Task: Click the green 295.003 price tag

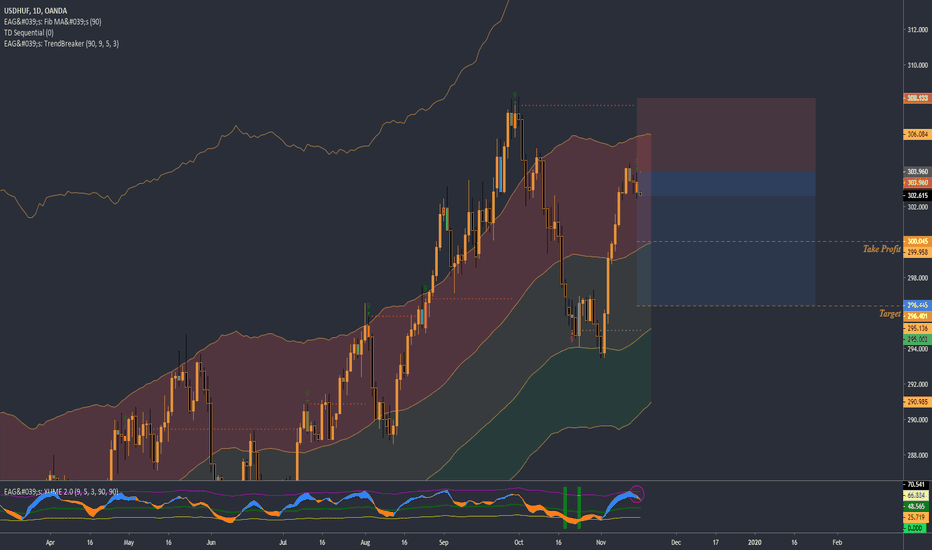Action: (x=917, y=338)
